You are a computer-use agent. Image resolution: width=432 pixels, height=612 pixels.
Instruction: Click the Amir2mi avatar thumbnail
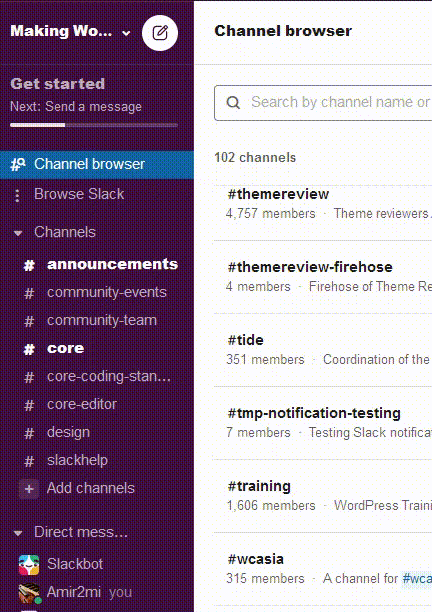[29, 593]
